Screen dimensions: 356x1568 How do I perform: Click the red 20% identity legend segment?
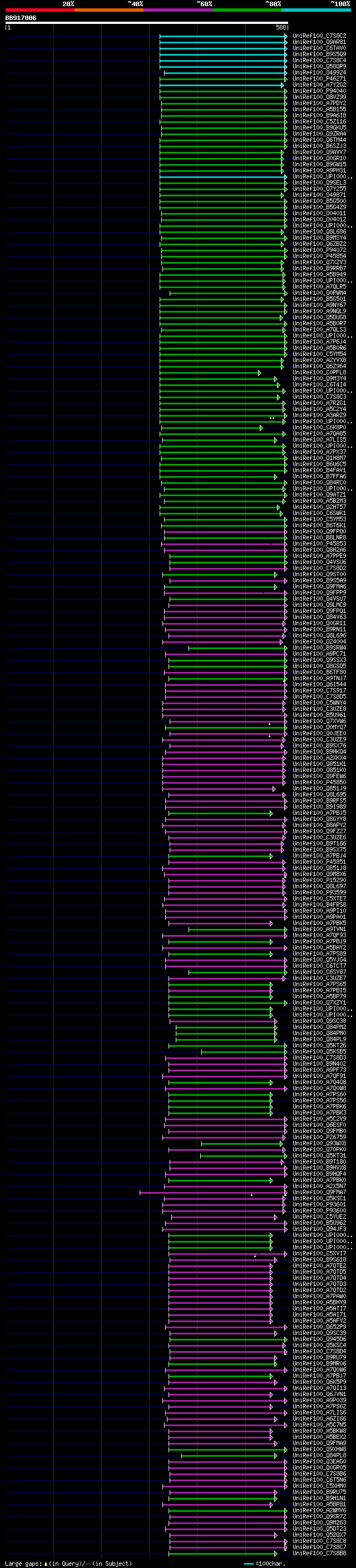pyautogui.click(x=39, y=10)
